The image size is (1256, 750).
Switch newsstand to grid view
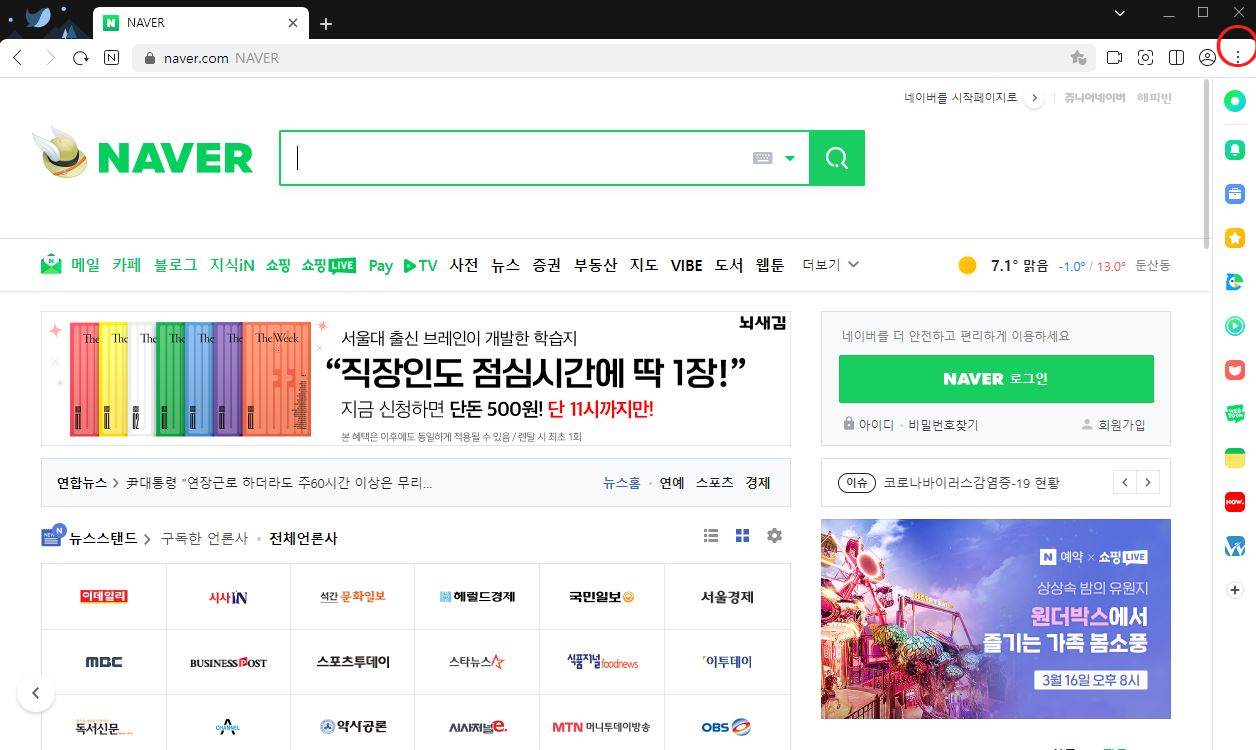tap(742, 536)
